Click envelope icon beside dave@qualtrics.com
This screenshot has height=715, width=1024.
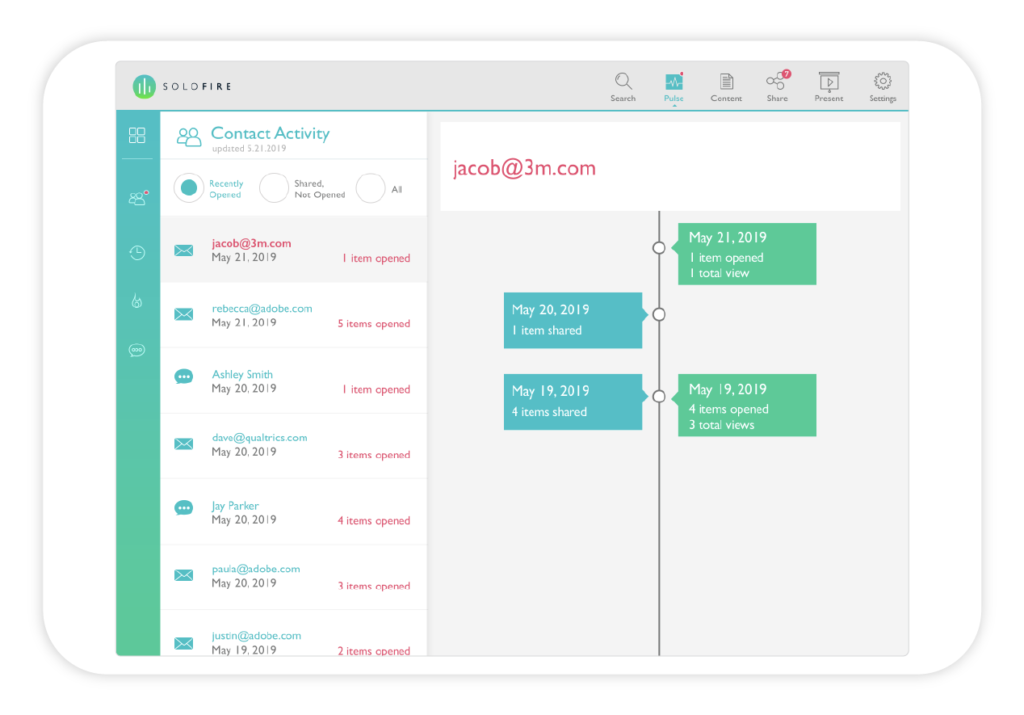pyautogui.click(x=184, y=444)
